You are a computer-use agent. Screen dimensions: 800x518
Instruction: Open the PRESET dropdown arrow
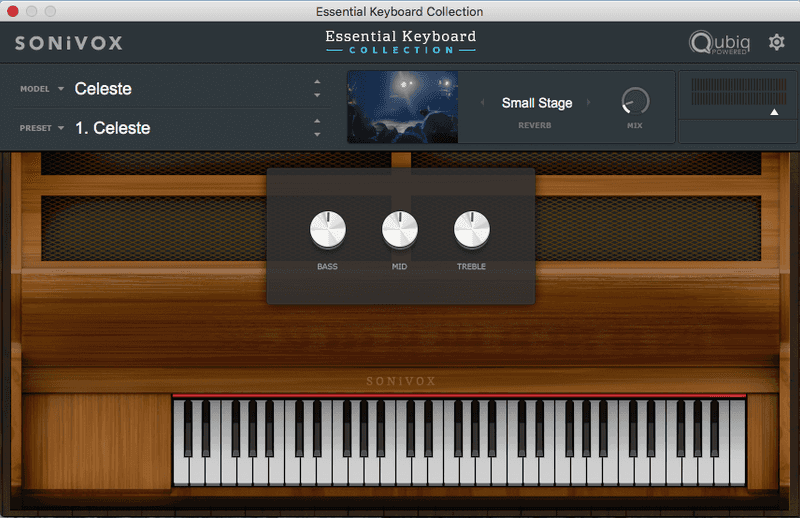[61, 128]
